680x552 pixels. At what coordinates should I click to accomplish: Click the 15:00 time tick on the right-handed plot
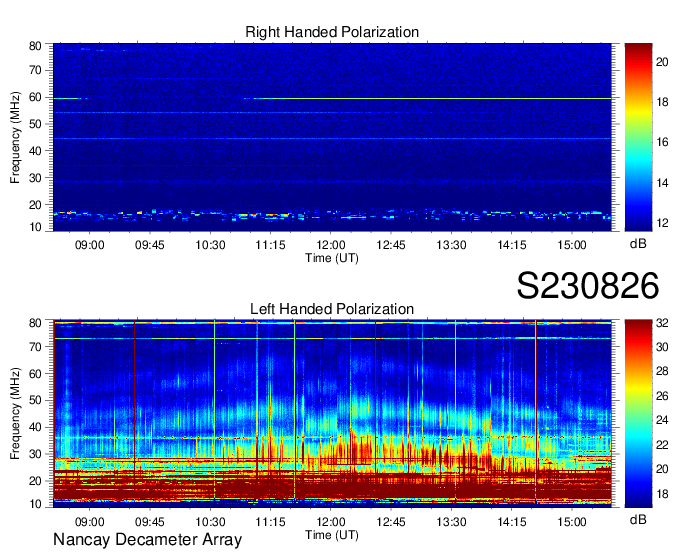pos(572,245)
